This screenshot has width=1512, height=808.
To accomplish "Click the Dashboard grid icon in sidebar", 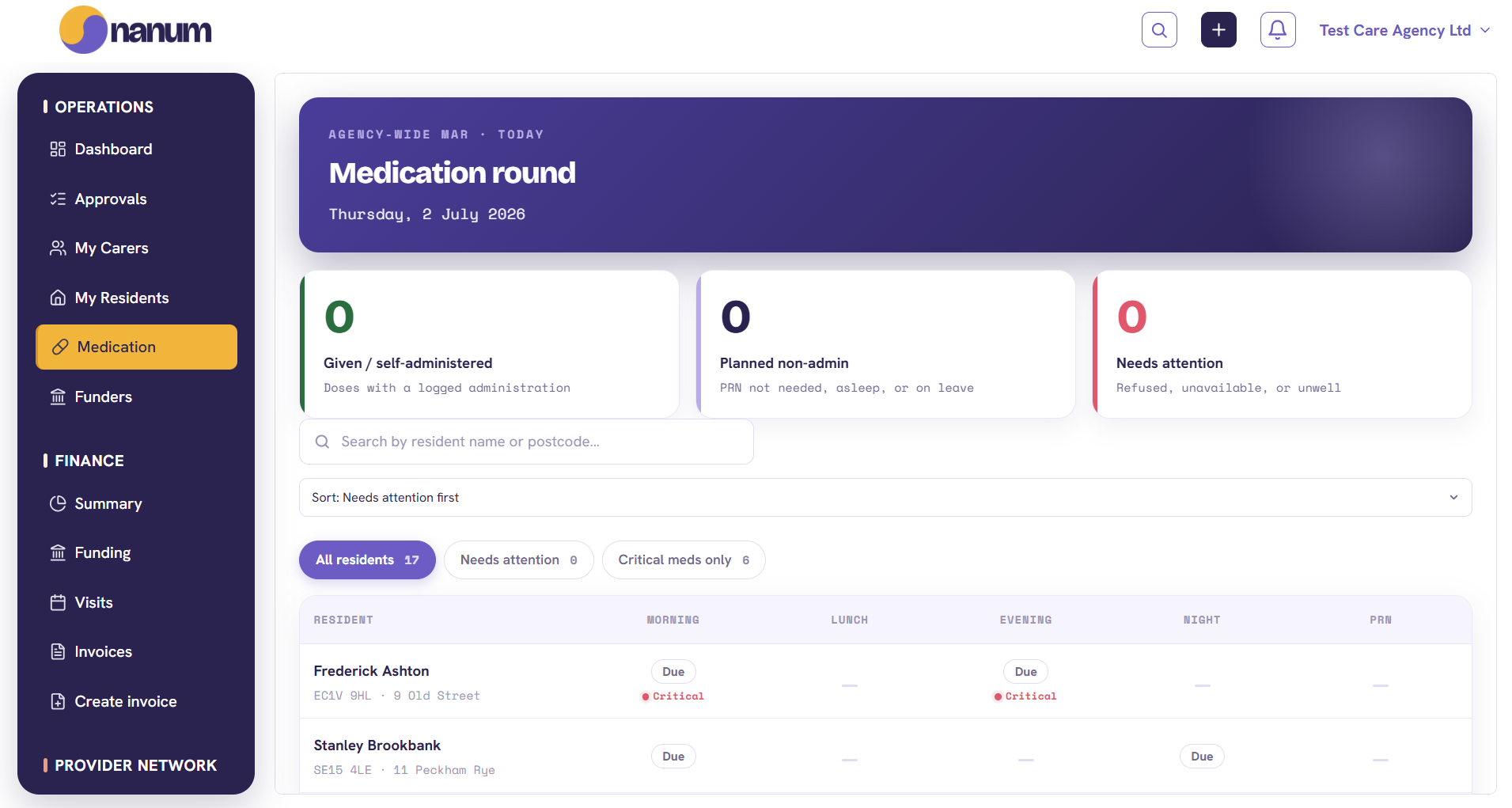I will tap(58, 149).
